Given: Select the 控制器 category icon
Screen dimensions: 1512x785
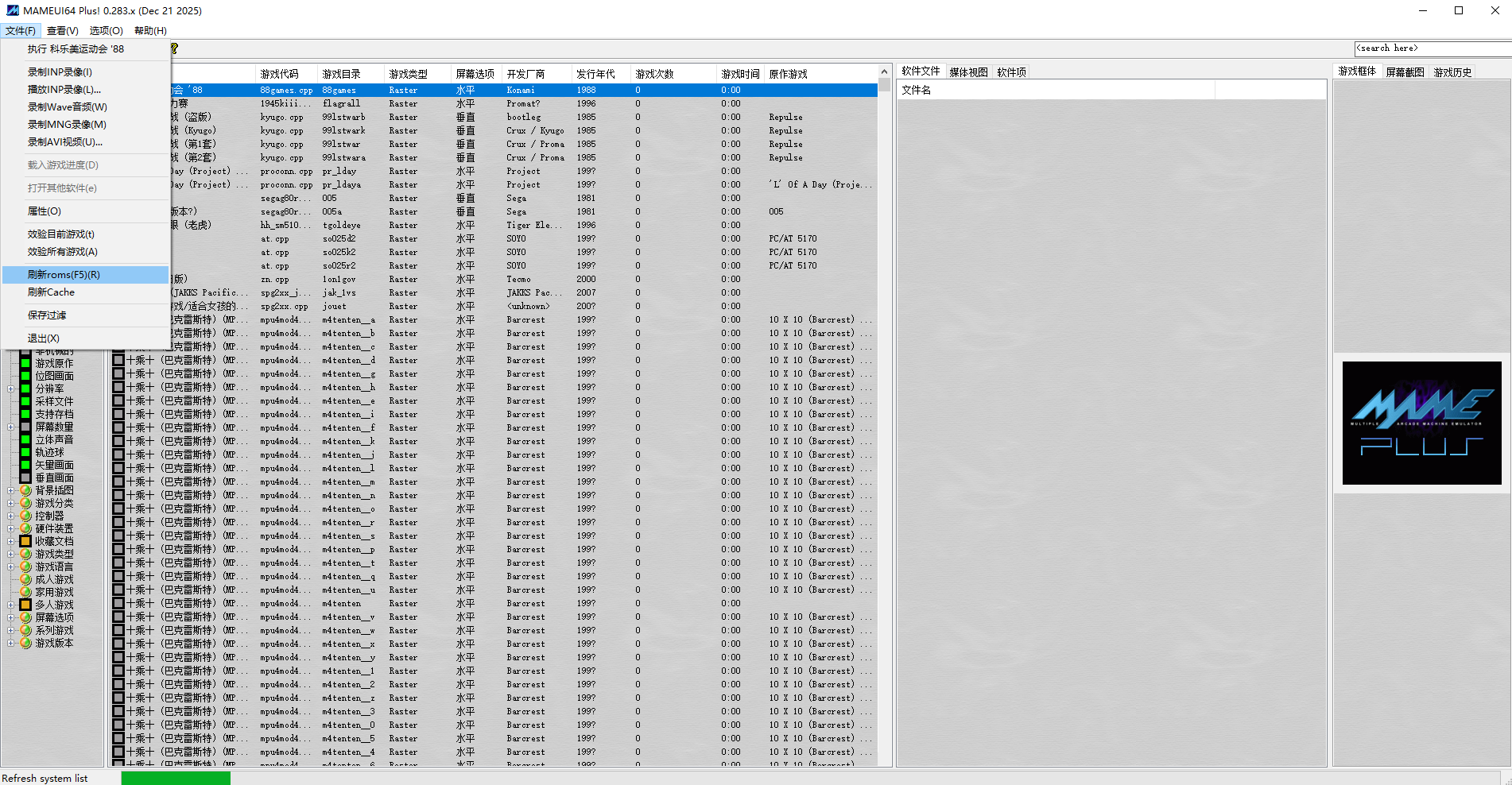Looking at the screenshot, I should click(x=25, y=515).
